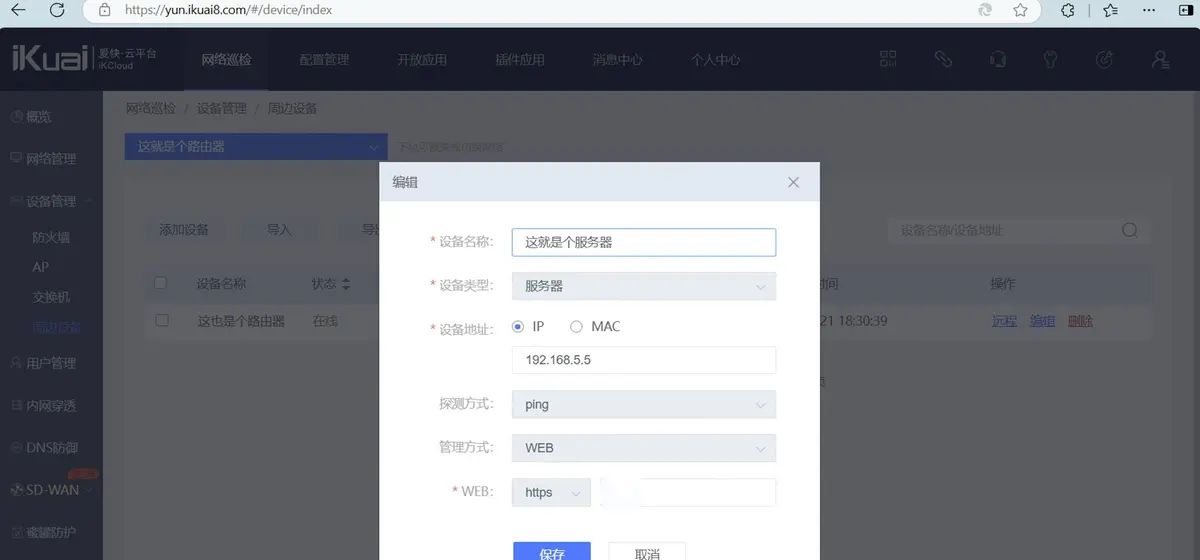The width and height of the screenshot is (1200, 560).
Task: Open 设备类型 dropdown showing 服务器
Action: pos(644,286)
